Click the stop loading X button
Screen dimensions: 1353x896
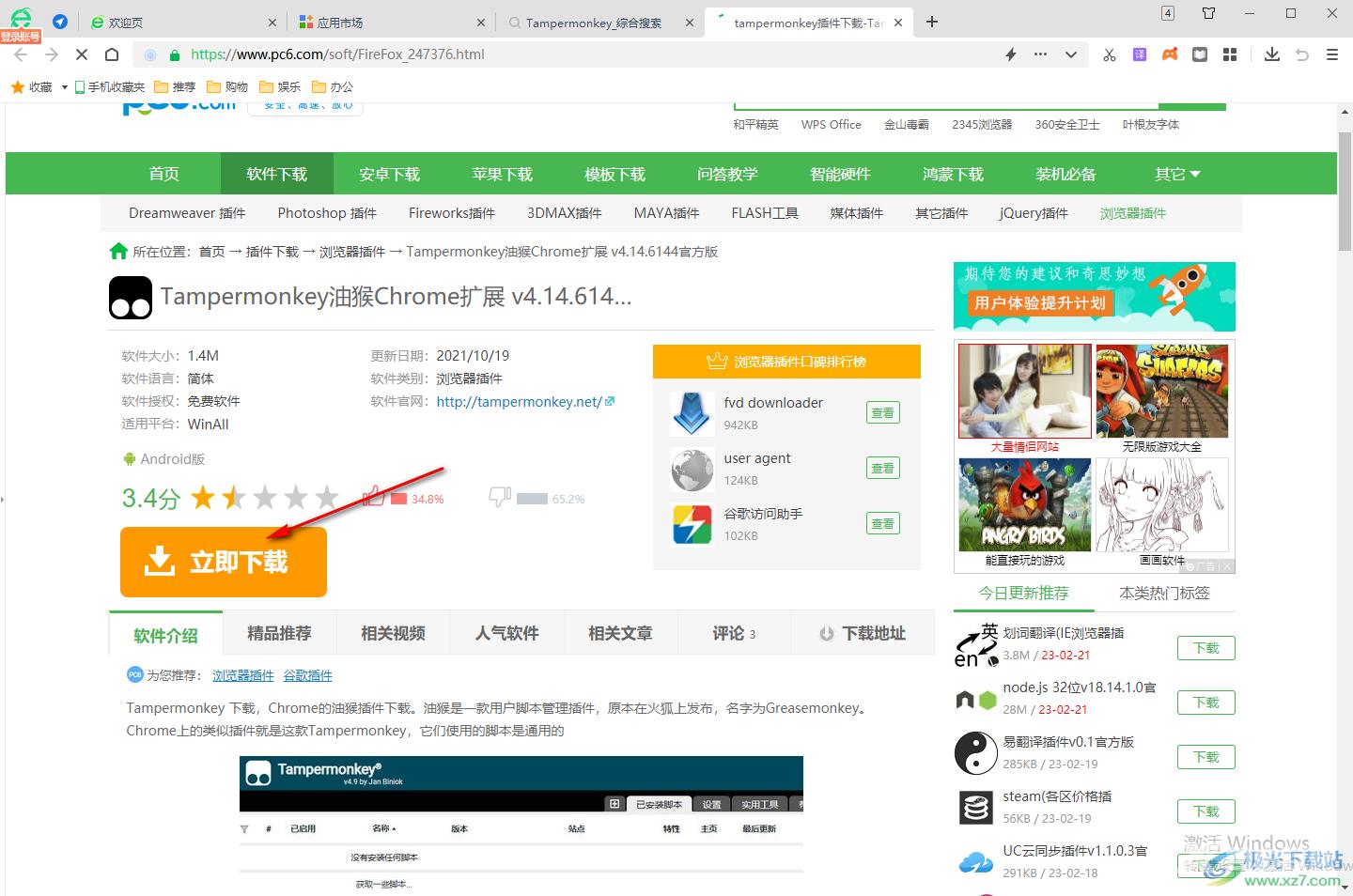pos(81,54)
